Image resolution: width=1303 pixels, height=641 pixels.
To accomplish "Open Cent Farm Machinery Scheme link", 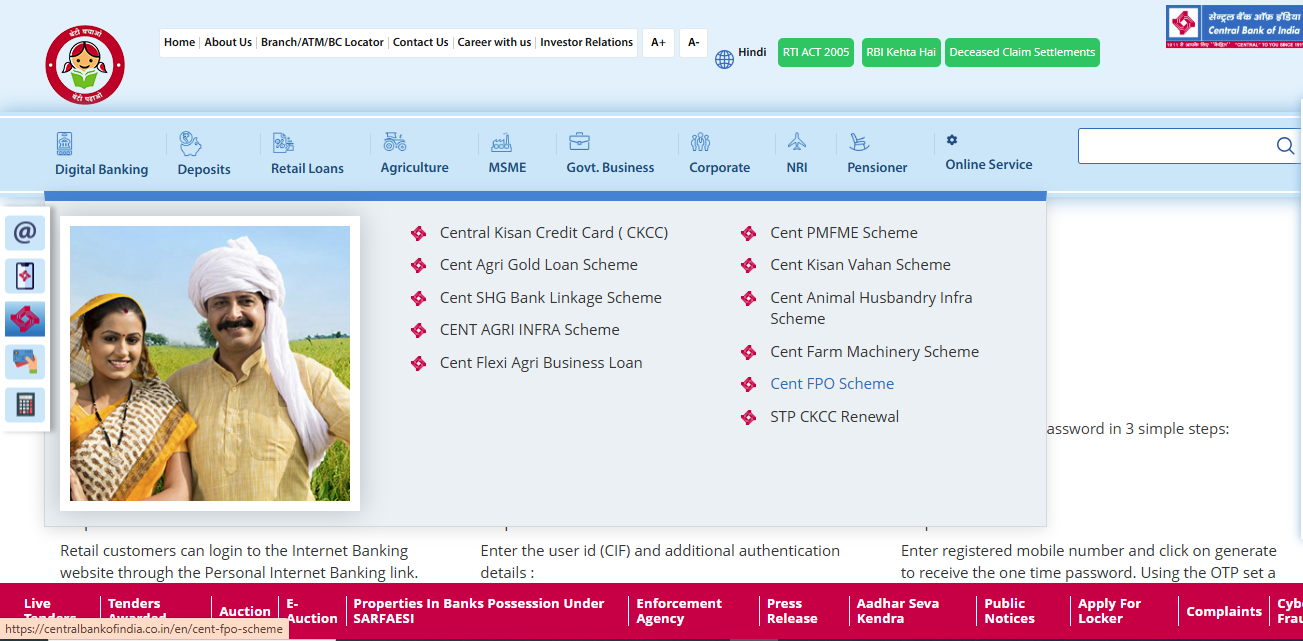I will pos(875,352).
